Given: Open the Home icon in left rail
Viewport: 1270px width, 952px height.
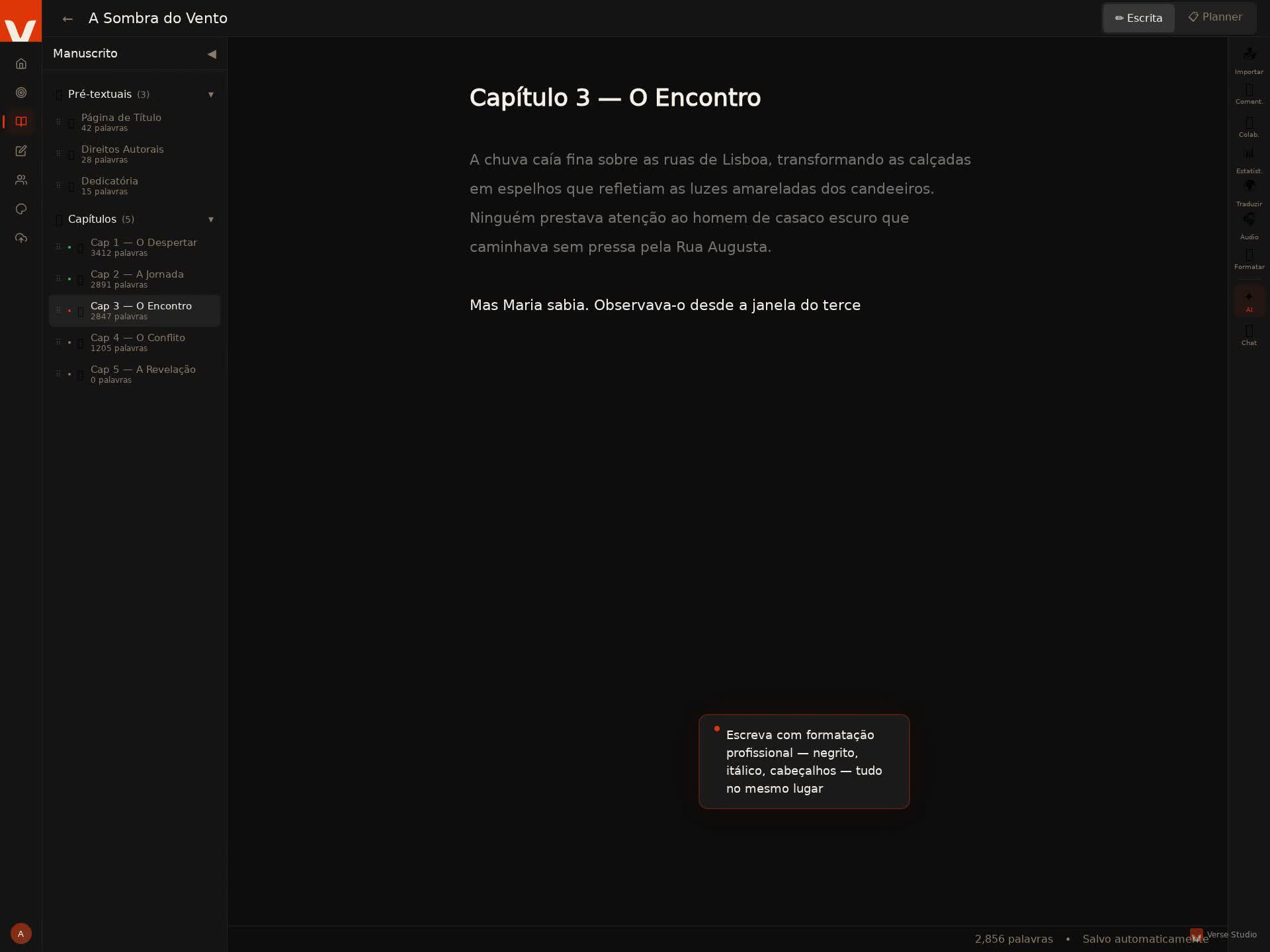Looking at the screenshot, I should click(21, 63).
